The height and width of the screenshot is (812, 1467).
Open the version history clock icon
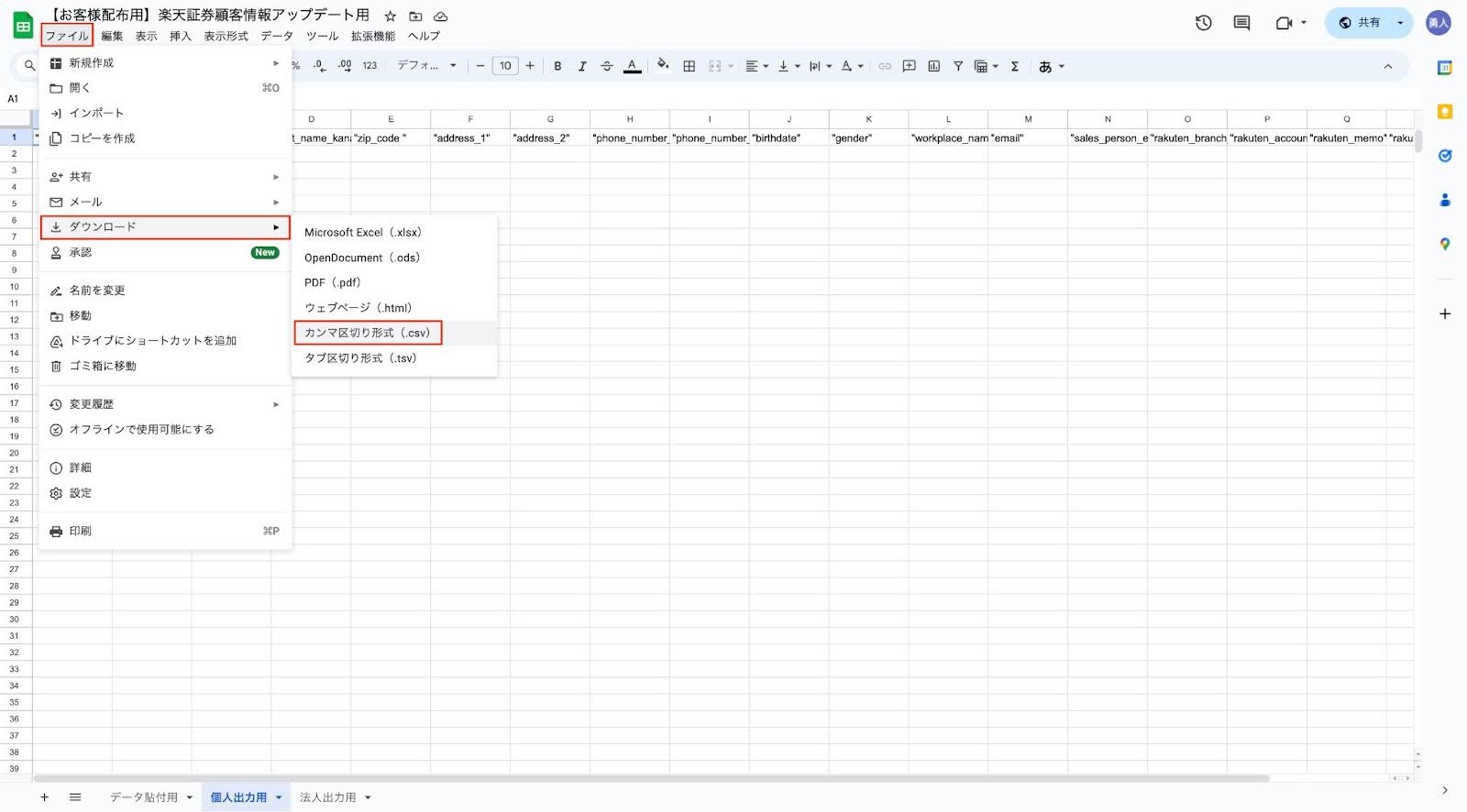[x=1204, y=23]
